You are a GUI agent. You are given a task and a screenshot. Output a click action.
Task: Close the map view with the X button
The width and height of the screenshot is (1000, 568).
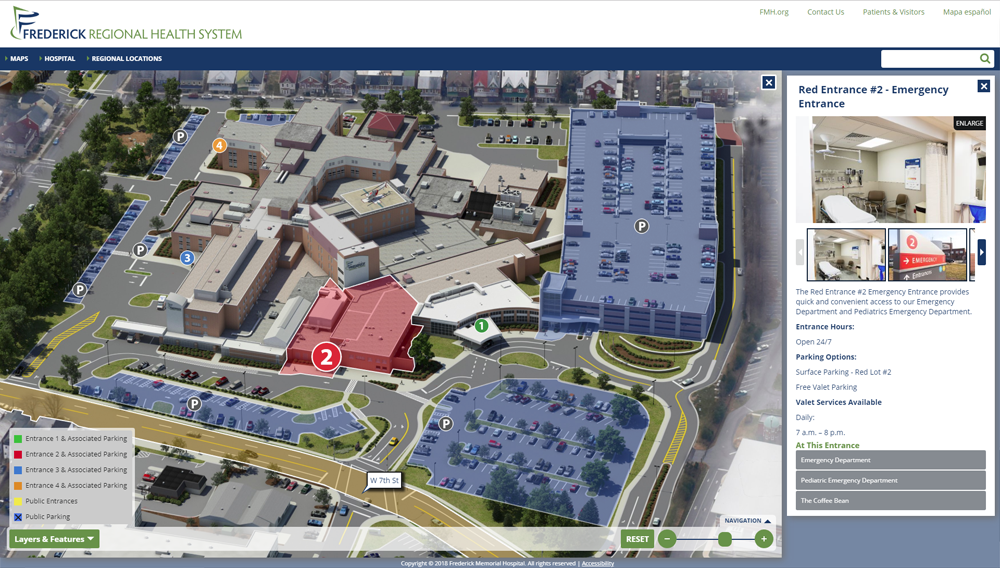pyautogui.click(x=768, y=82)
